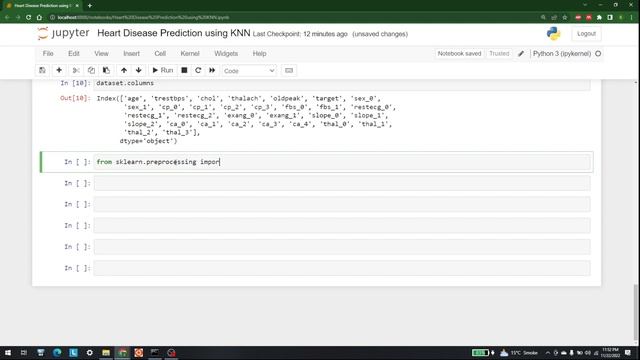The image size is (640, 360).
Task: Paste cells below icon
Action: tap(106, 70)
